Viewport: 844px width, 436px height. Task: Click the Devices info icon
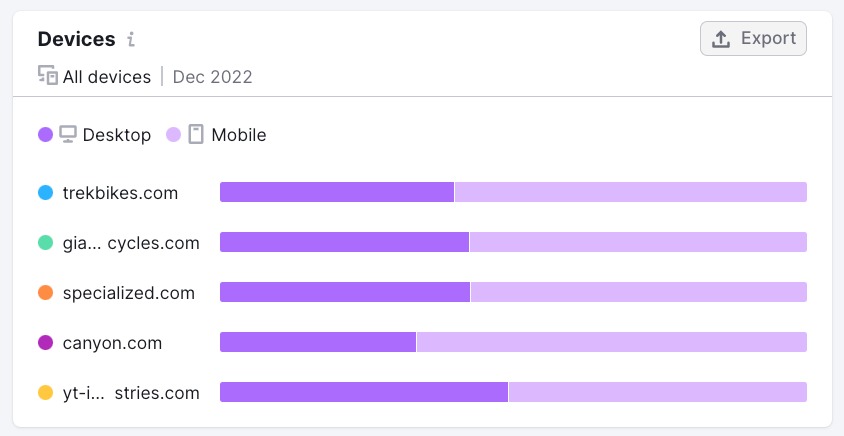(131, 39)
